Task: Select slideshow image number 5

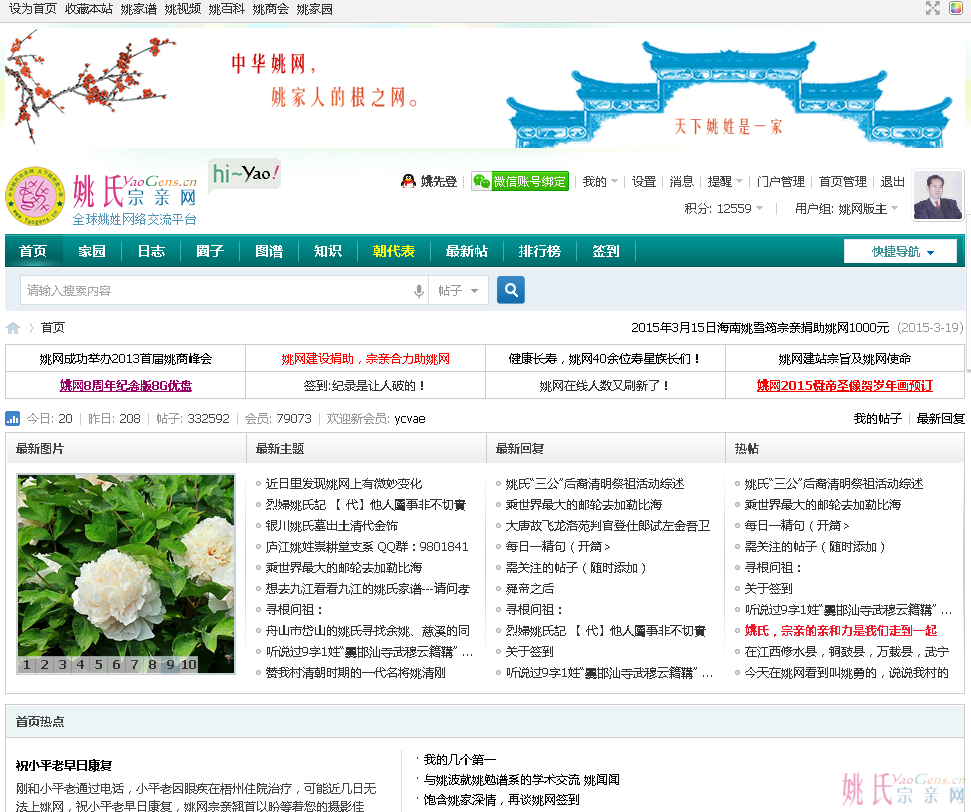Action: click(x=98, y=665)
